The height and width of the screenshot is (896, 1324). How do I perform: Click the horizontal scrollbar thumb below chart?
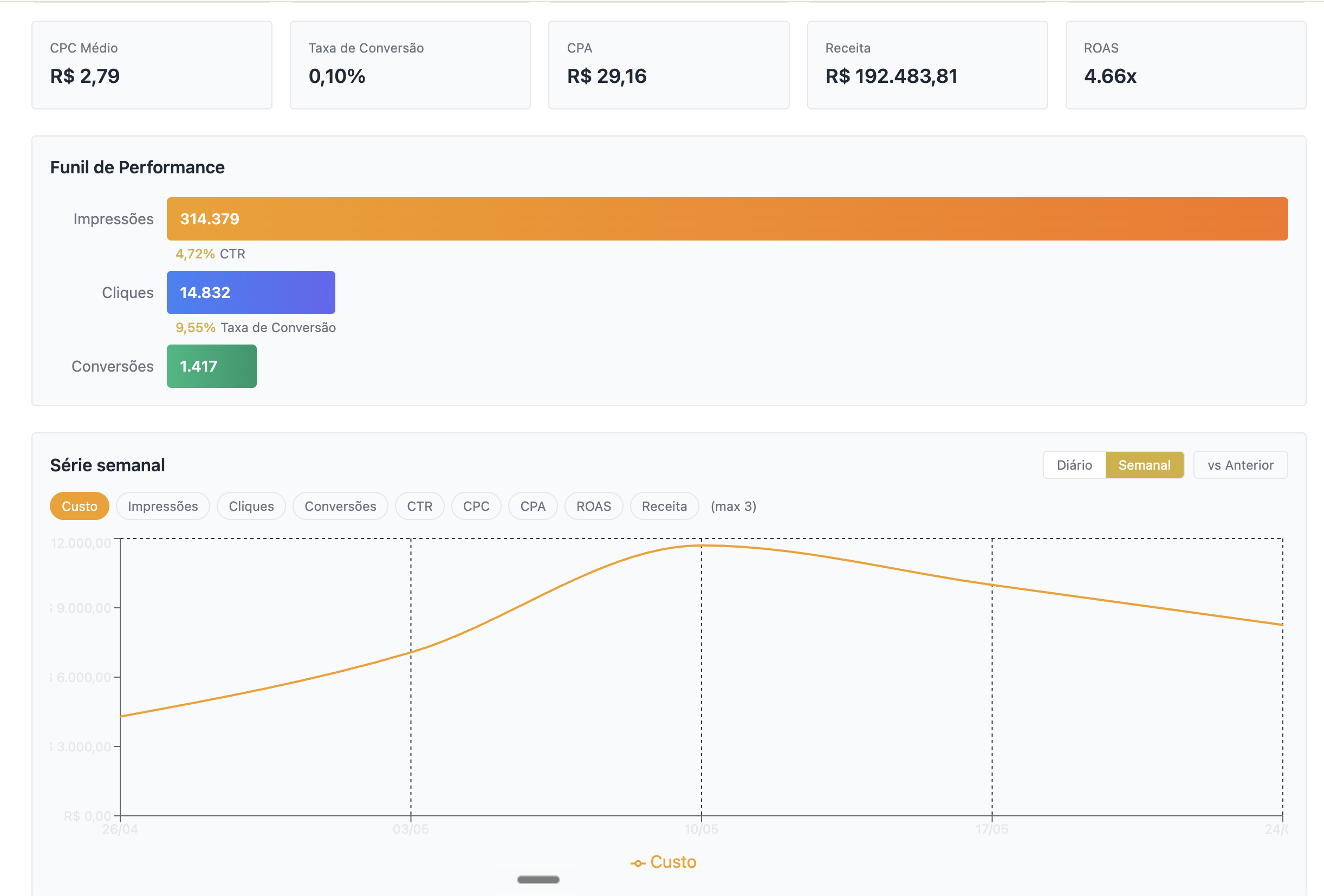pos(538,880)
